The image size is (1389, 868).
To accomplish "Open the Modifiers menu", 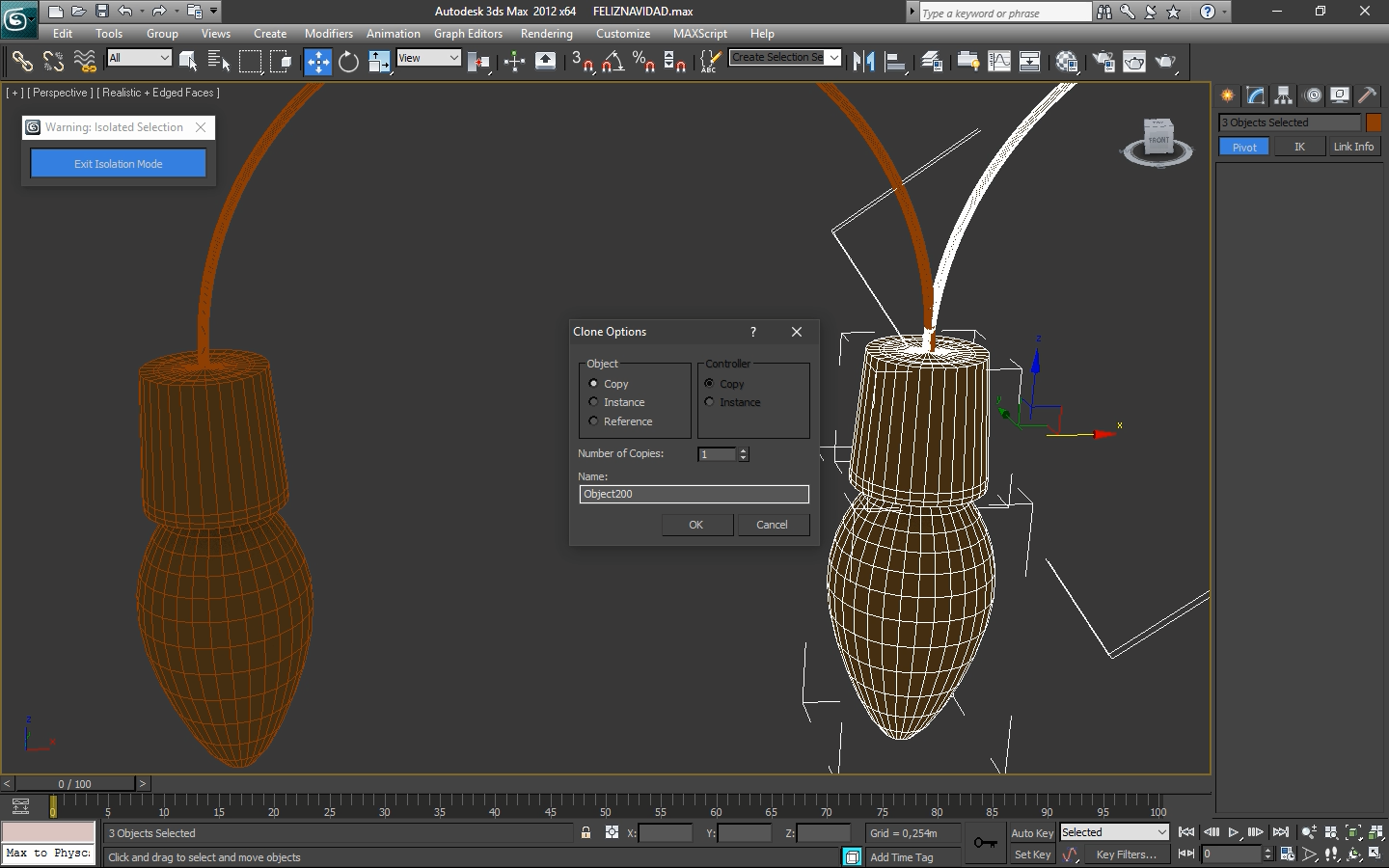I will 329,33.
